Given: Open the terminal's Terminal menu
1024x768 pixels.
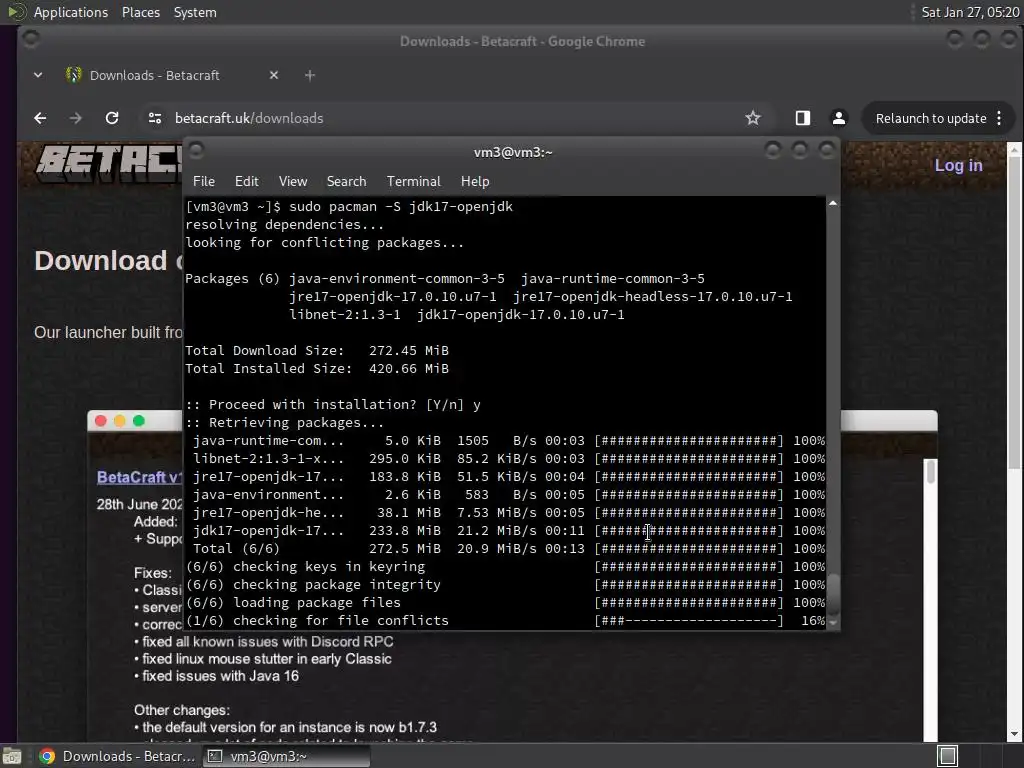Looking at the screenshot, I should pos(413,182).
